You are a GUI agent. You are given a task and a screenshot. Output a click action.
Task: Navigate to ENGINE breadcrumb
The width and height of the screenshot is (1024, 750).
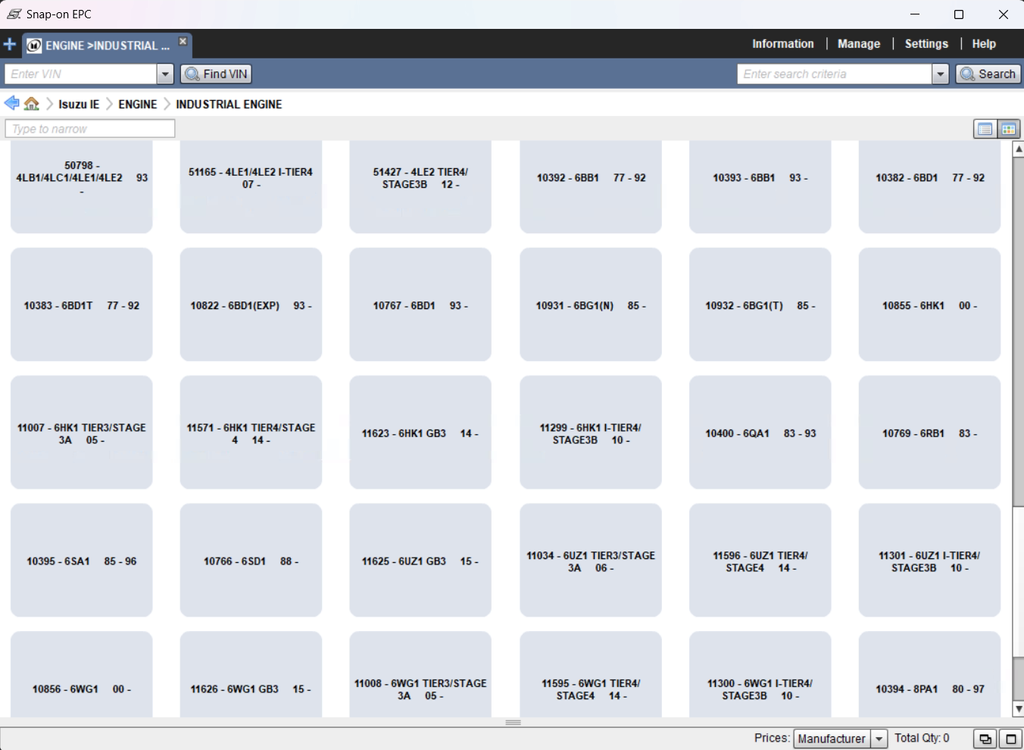tap(137, 104)
